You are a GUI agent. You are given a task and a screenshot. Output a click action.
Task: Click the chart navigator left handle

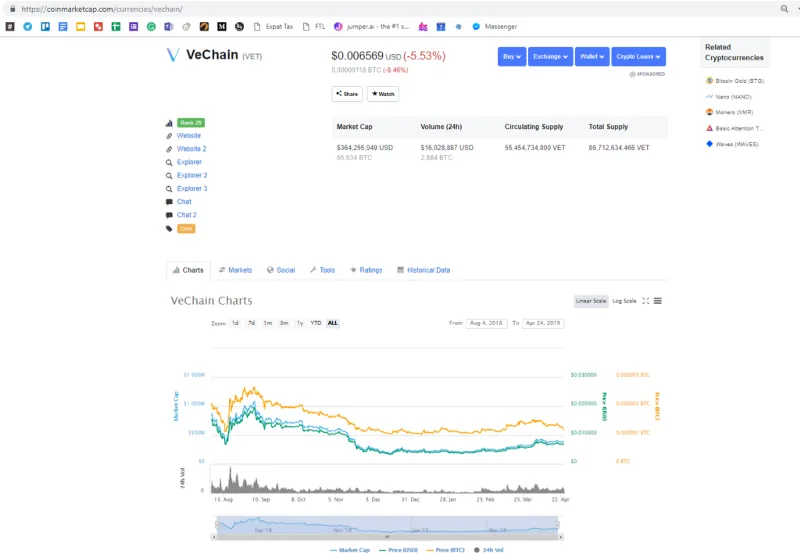coord(217,524)
